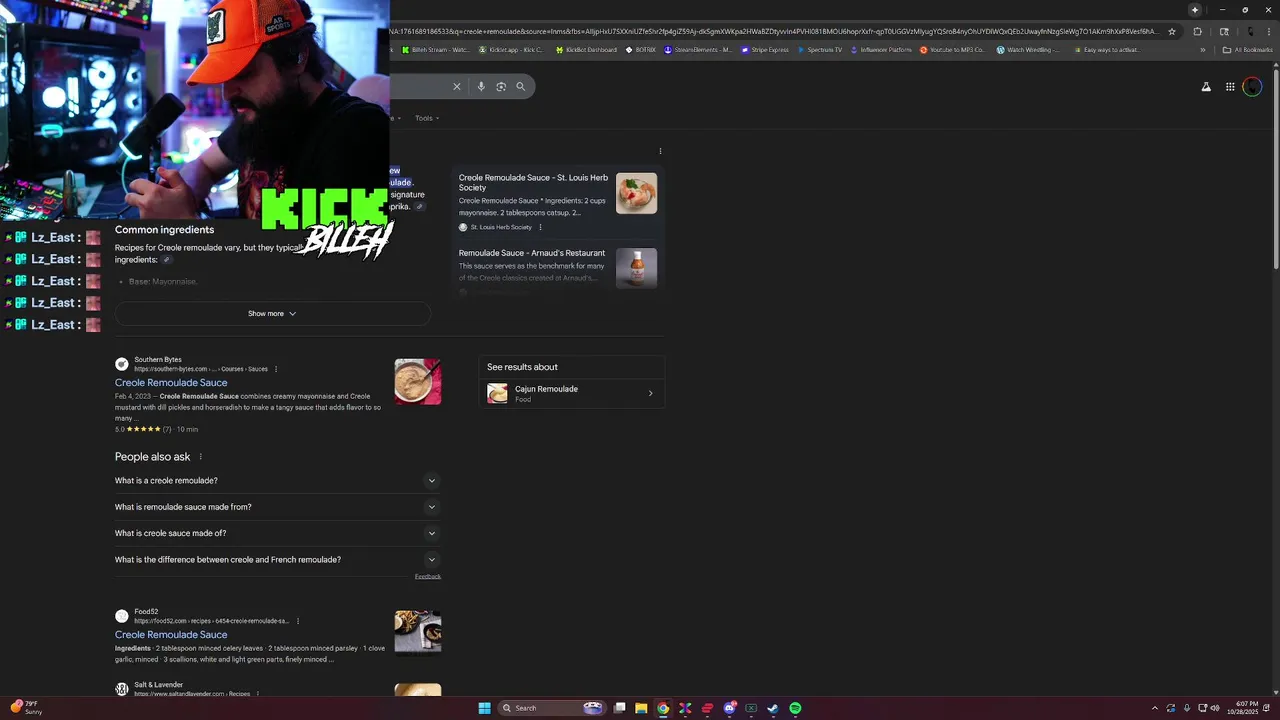Open options for St. Louis Herb Society source
This screenshot has height=720, width=1280.
pyautogui.click(x=540, y=227)
